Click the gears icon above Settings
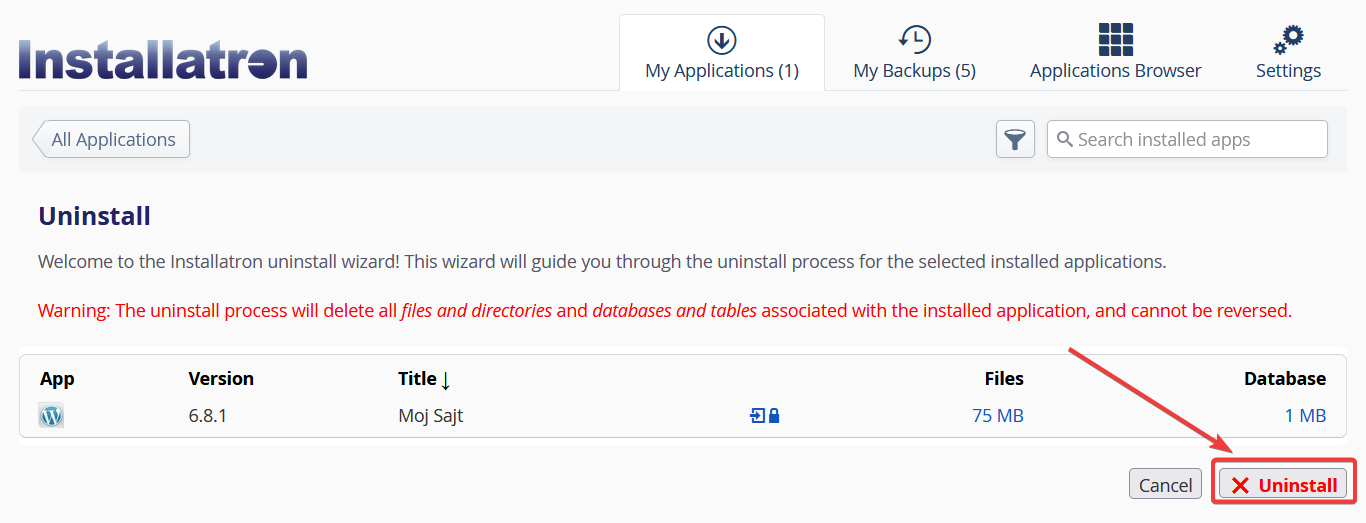This screenshot has height=523, width=1366. (x=1289, y=40)
